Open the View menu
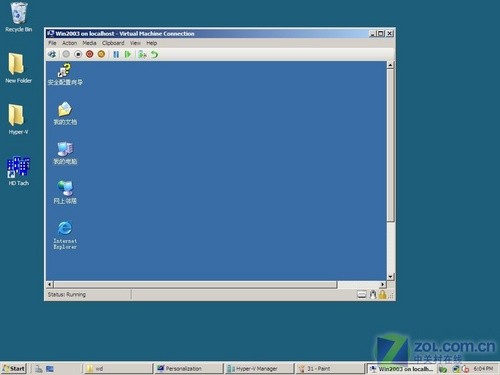 click(135, 43)
